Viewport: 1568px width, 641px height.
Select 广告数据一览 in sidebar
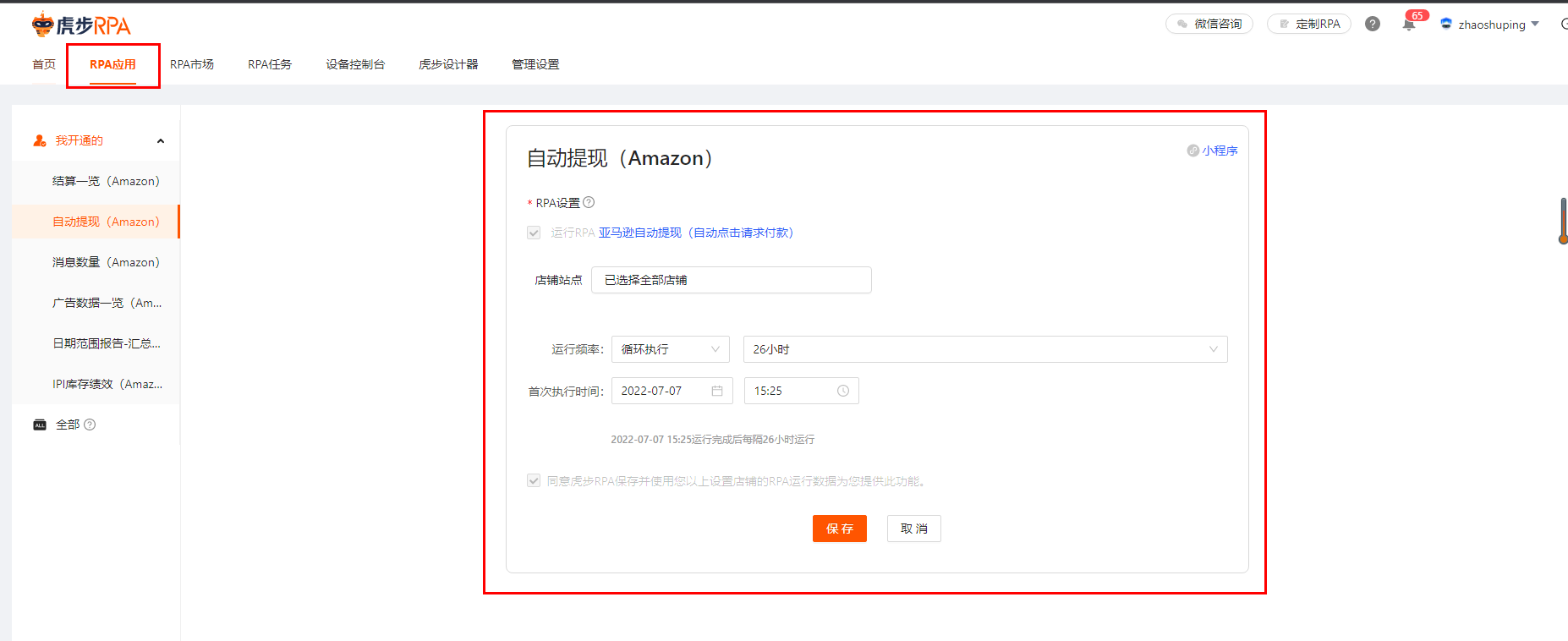pyautogui.click(x=96, y=303)
